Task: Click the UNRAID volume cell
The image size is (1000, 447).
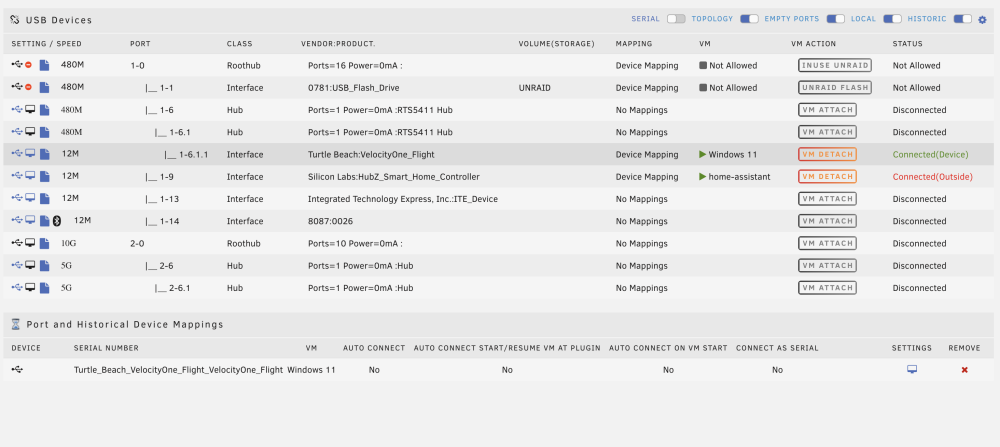Action: click(534, 87)
